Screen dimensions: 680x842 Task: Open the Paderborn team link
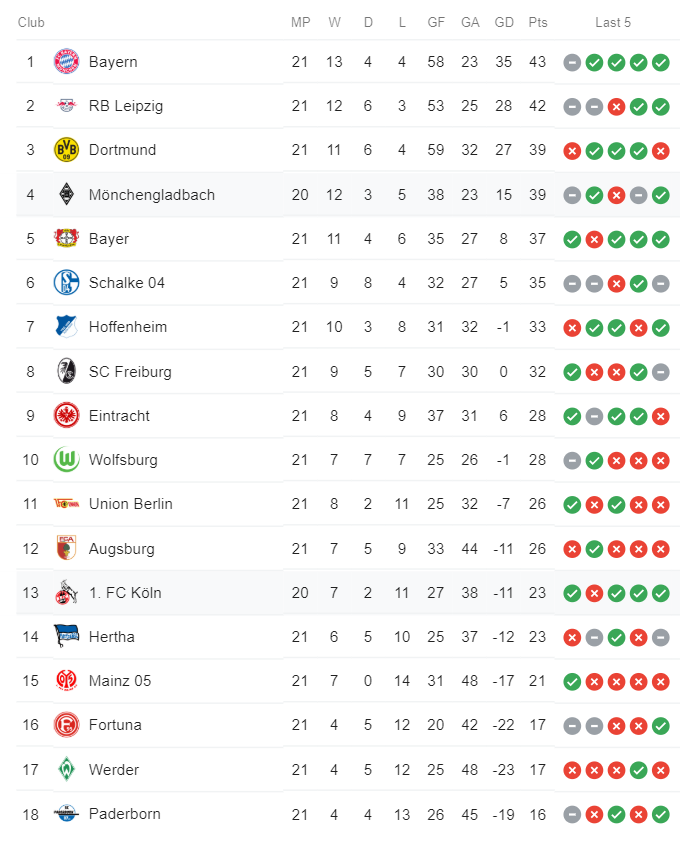[x=125, y=814]
